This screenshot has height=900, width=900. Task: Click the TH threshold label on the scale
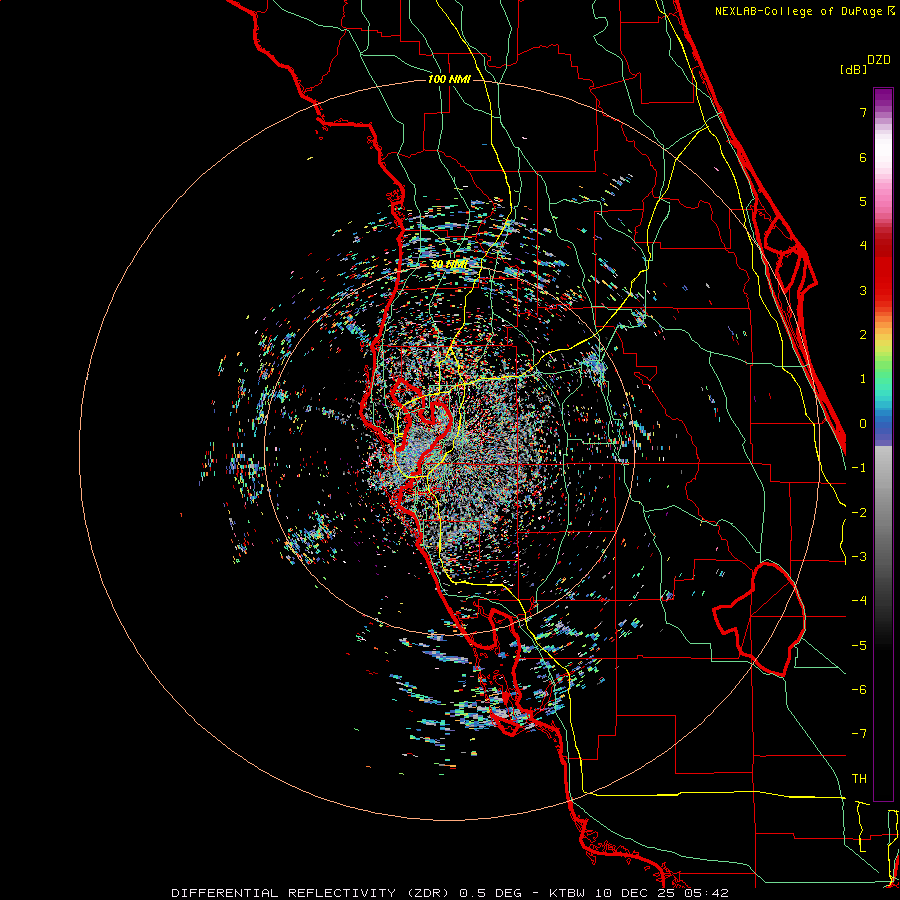click(x=859, y=779)
